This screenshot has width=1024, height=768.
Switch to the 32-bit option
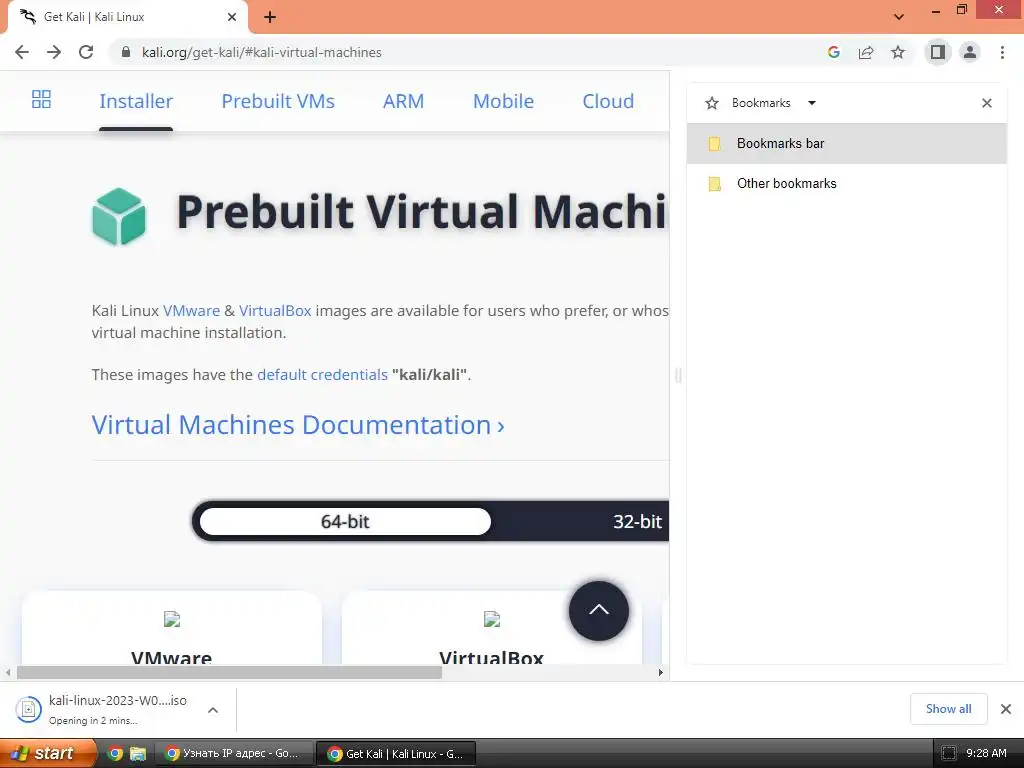point(637,522)
